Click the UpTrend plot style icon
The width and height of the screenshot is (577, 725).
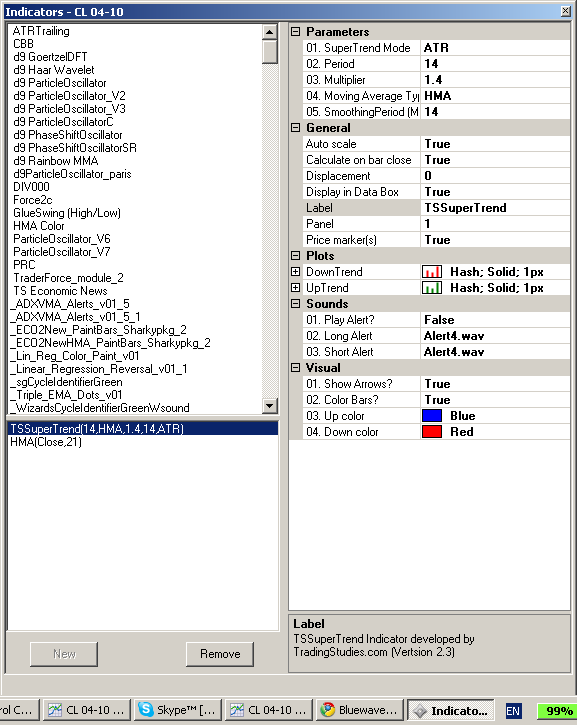click(432, 288)
